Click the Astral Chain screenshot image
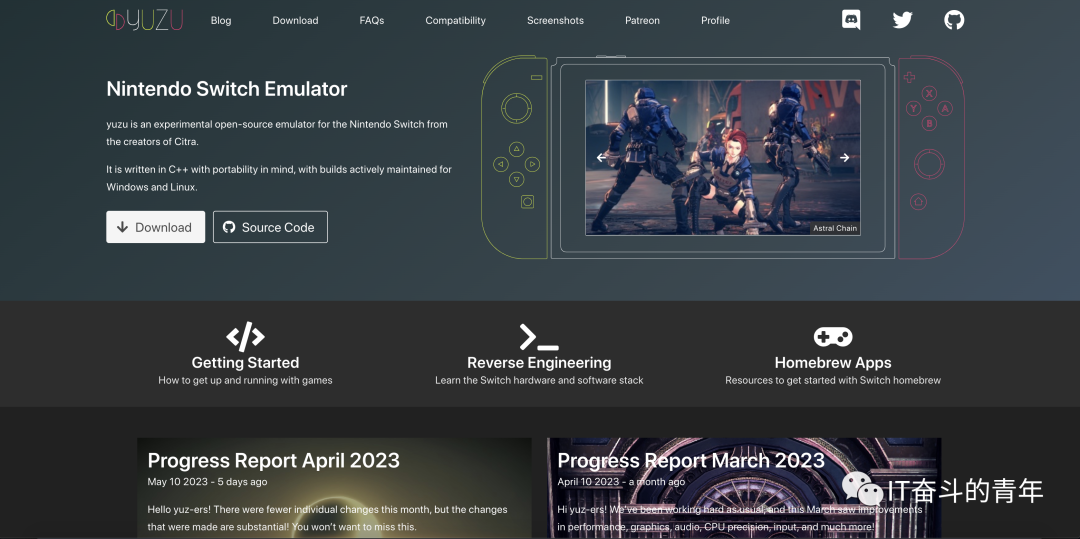 (723, 158)
